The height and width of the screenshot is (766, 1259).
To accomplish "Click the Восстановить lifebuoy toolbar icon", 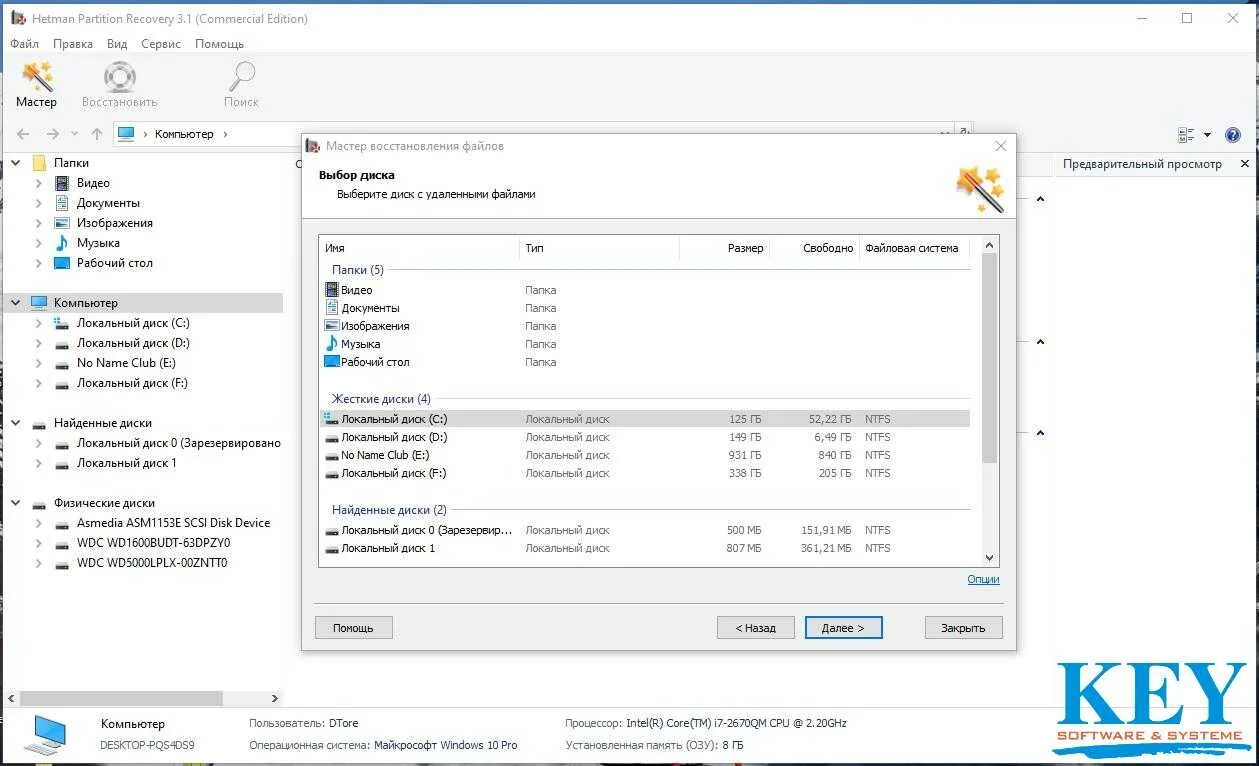I will [x=119, y=77].
